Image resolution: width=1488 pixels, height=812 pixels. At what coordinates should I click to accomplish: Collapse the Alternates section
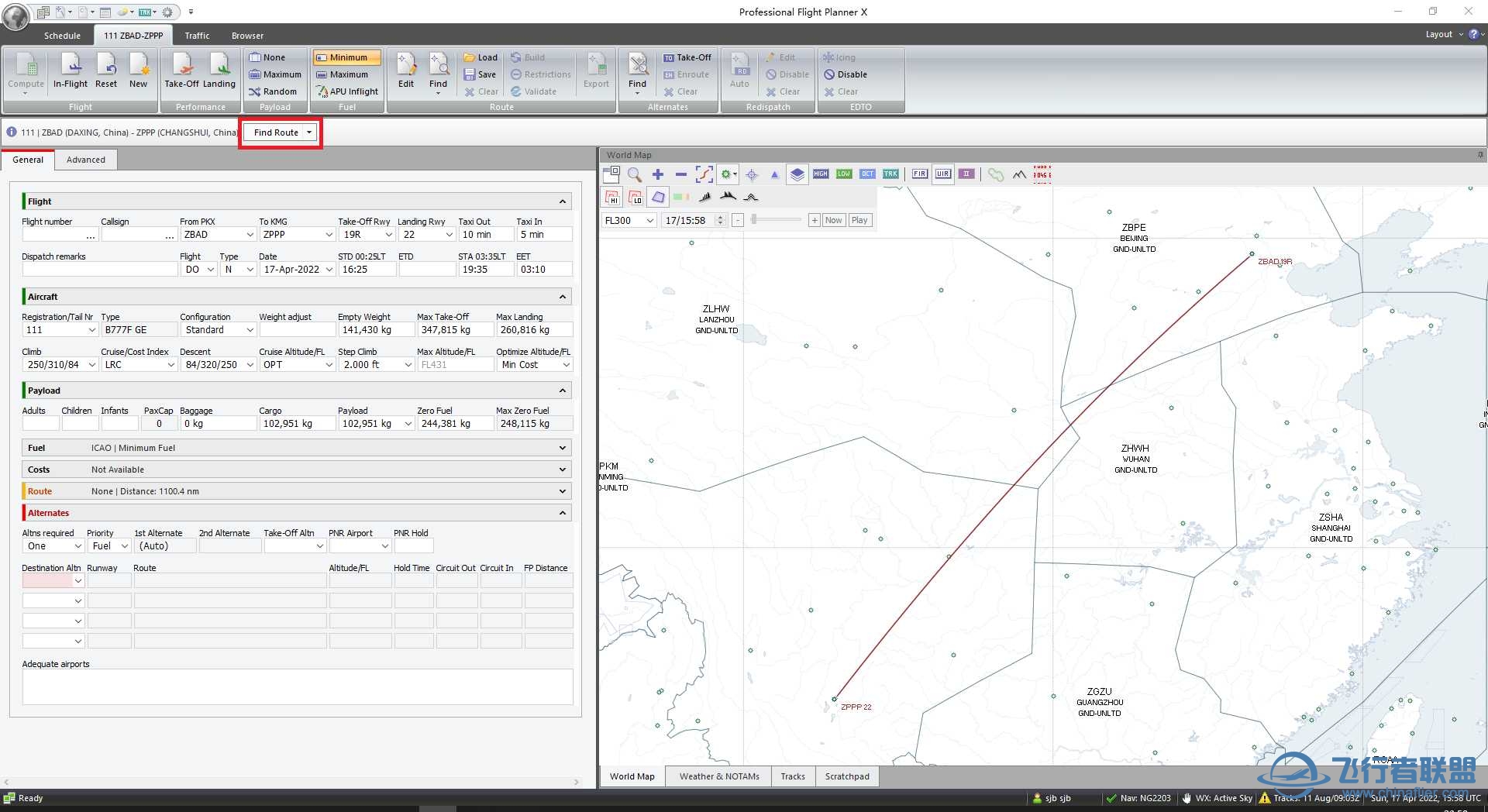[x=563, y=513]
